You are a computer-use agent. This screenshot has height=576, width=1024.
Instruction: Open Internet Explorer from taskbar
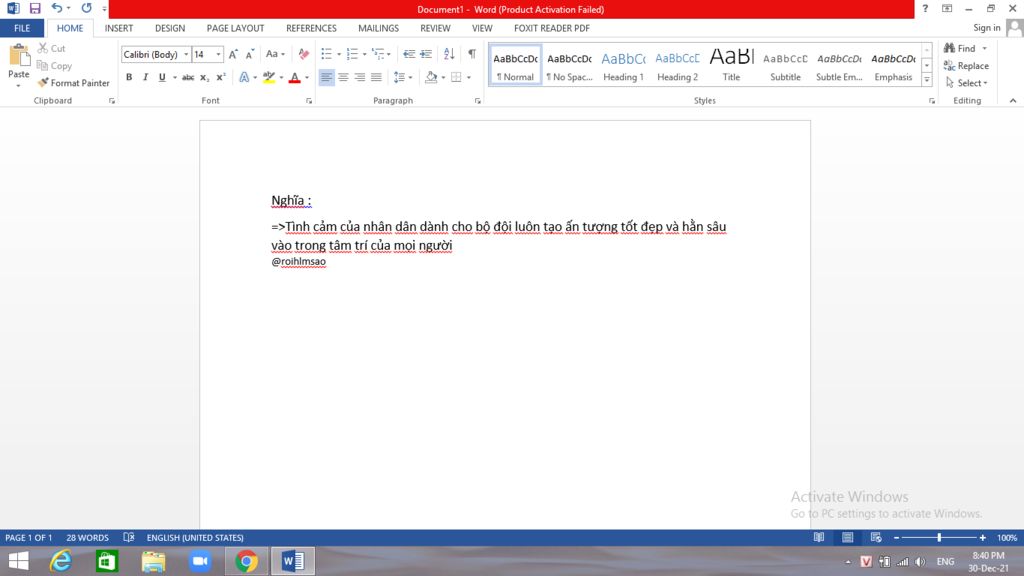61,561
